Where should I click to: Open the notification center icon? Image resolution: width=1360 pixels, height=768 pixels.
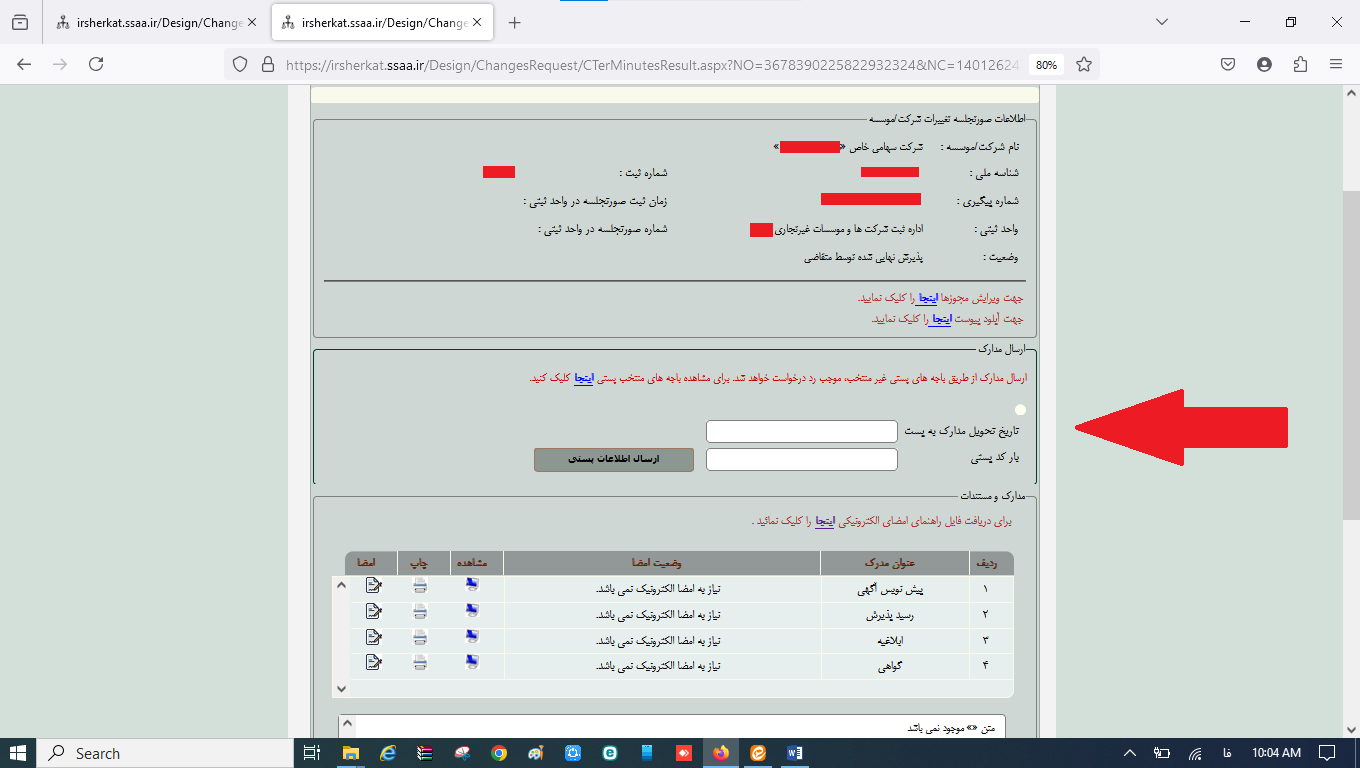coord(1327,753)
